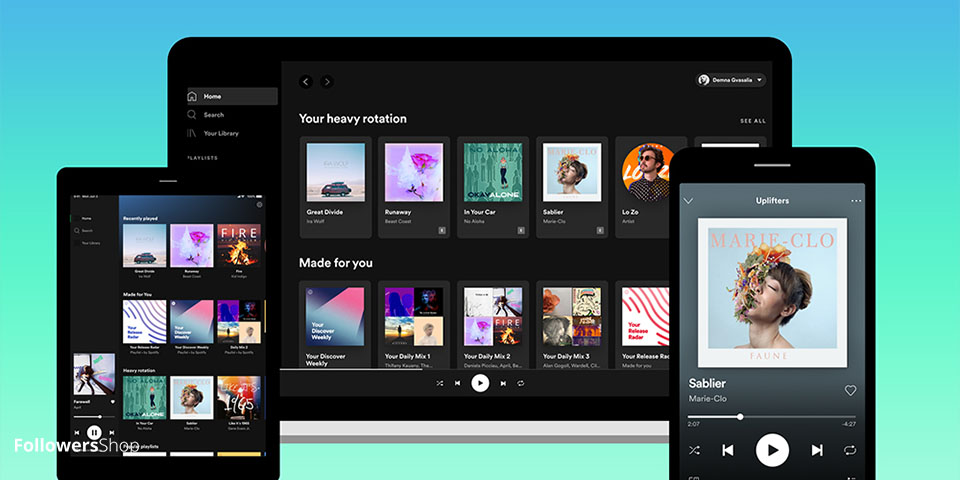Toggle repeat on the phone player
The width and height of the screenshot is (960, 480).
coord(850,451)
